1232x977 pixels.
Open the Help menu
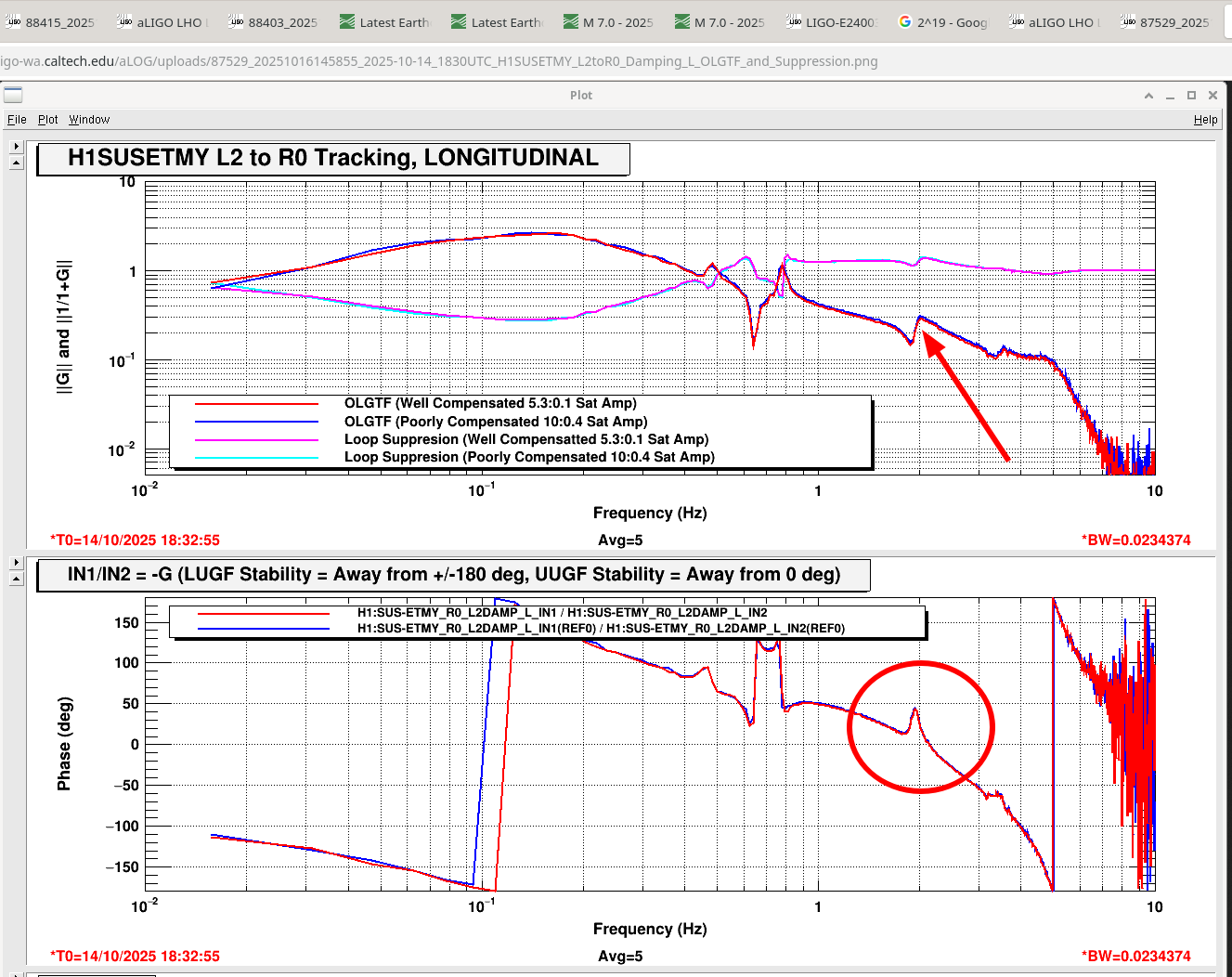pyautogui.click(x=1205, y=120)
